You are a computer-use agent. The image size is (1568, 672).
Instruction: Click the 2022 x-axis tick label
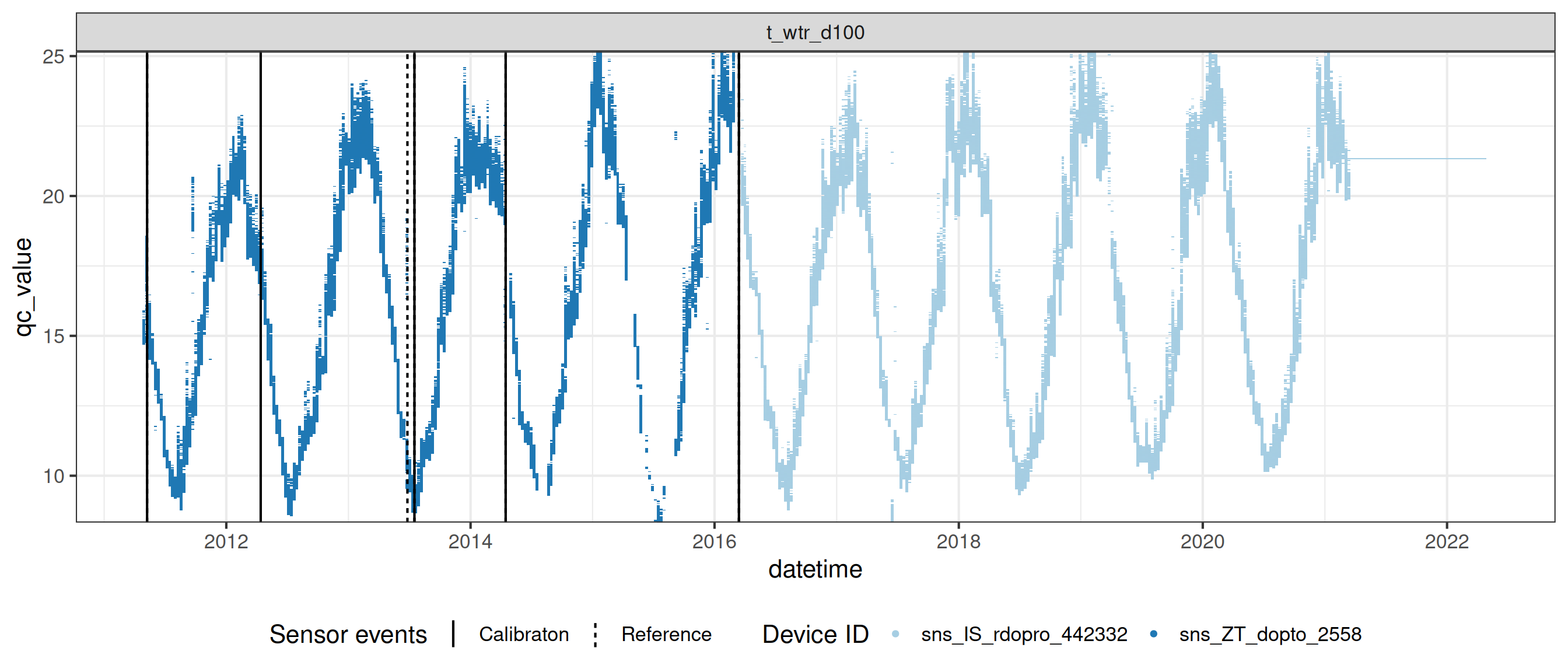(1446, 542)
